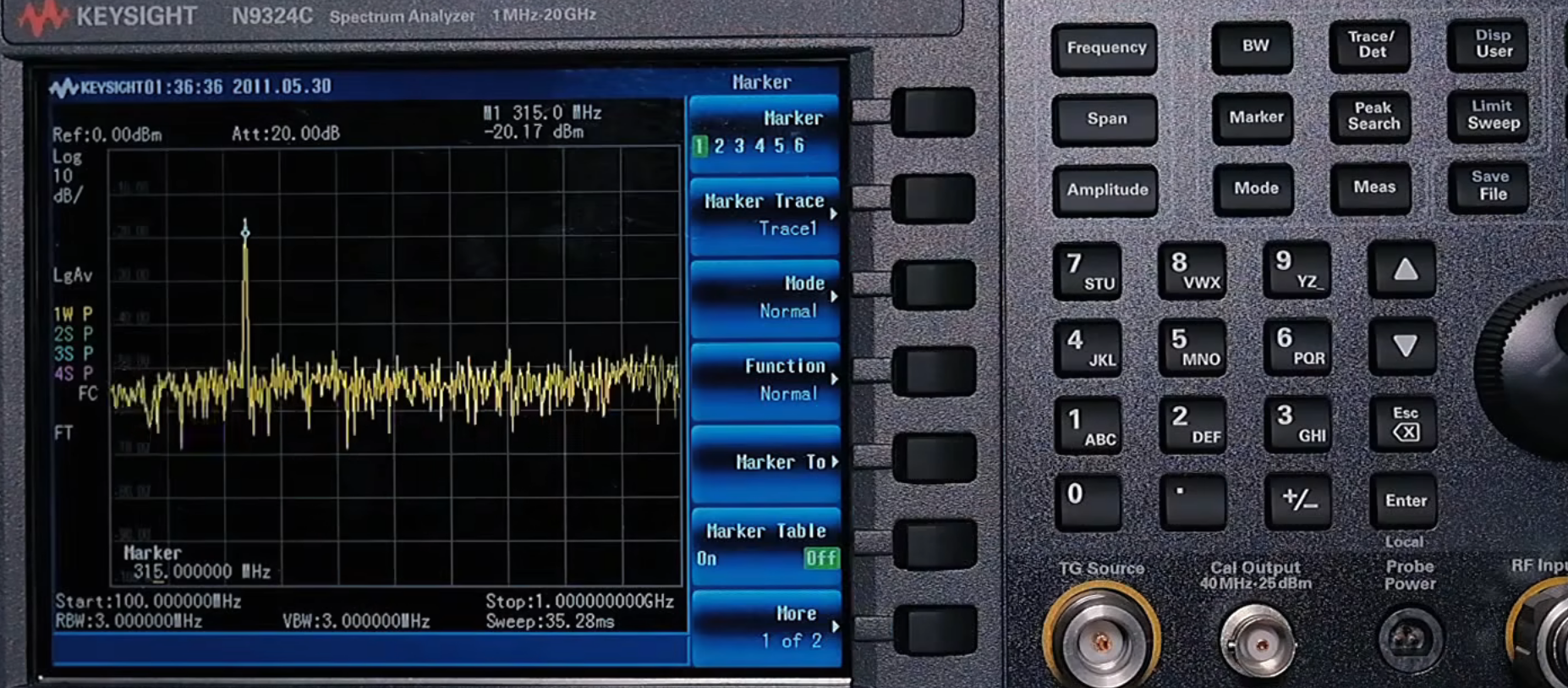Push the hardware softkey beside More
The height and width of the screenshot is (688, 1568).
[x=936, y=630]
